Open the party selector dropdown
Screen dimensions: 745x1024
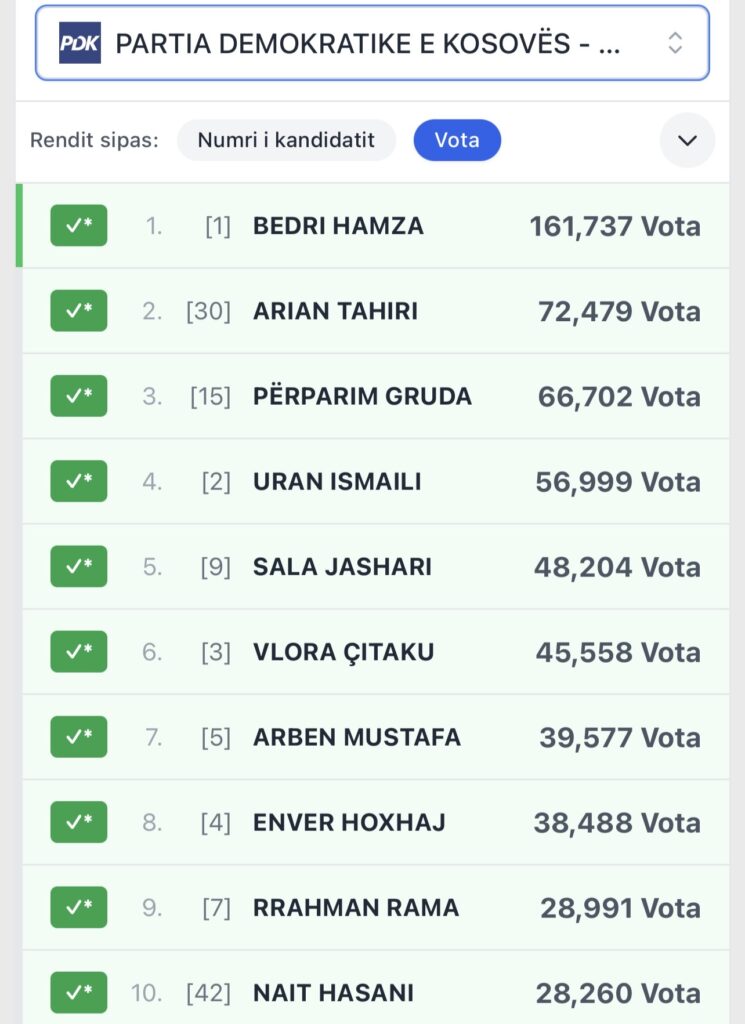[370, 43]
